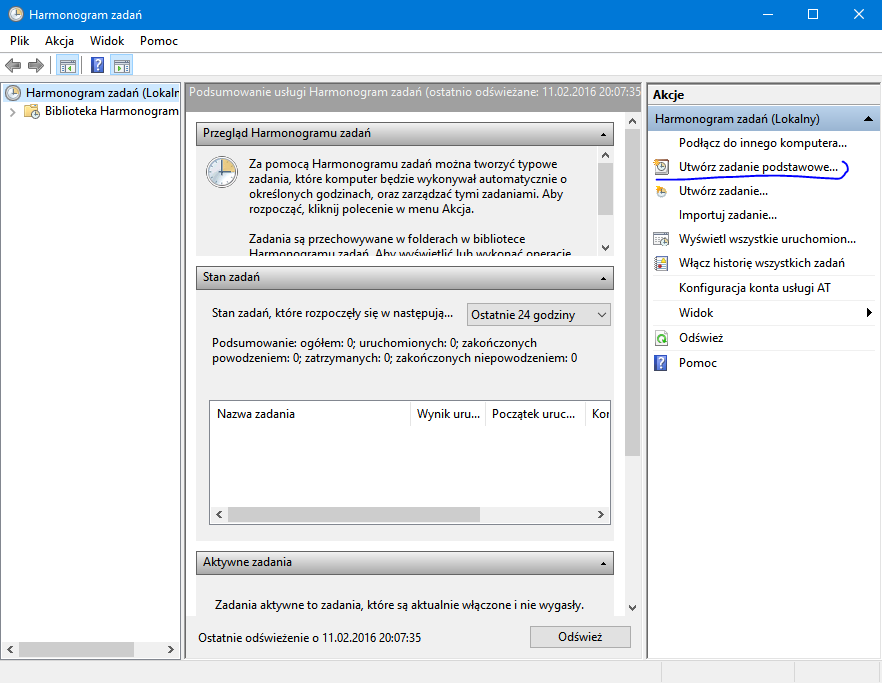Open the Akcja menu
The width and height of the screenshot is (882, 683).
[x=59, y=41]
